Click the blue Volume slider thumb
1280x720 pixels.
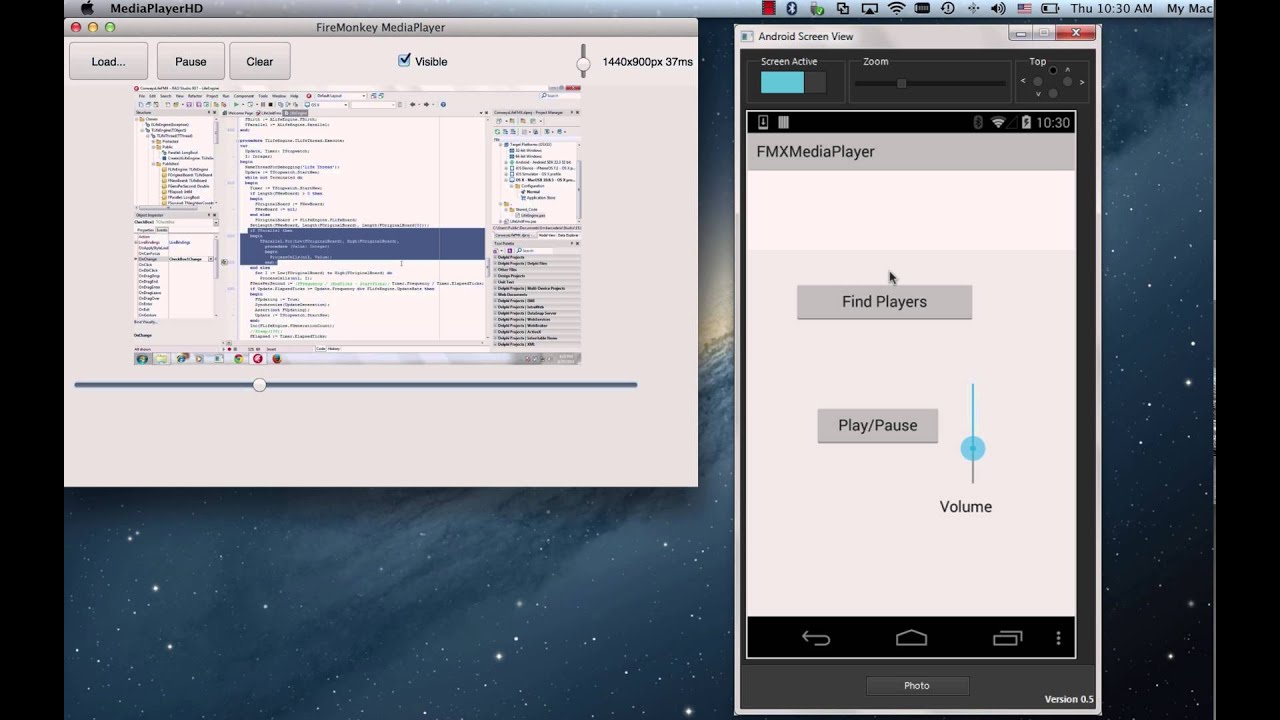[x=973, y=448]
